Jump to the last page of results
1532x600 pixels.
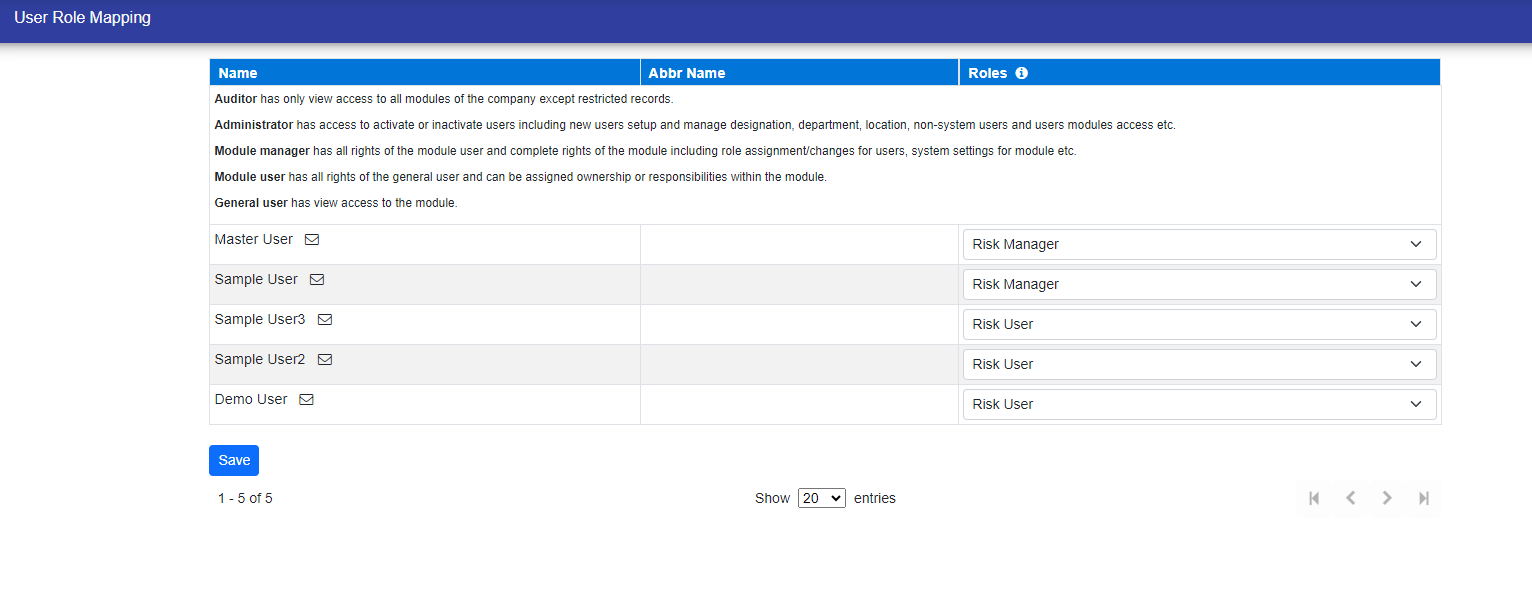click(x=1423, y=498)
